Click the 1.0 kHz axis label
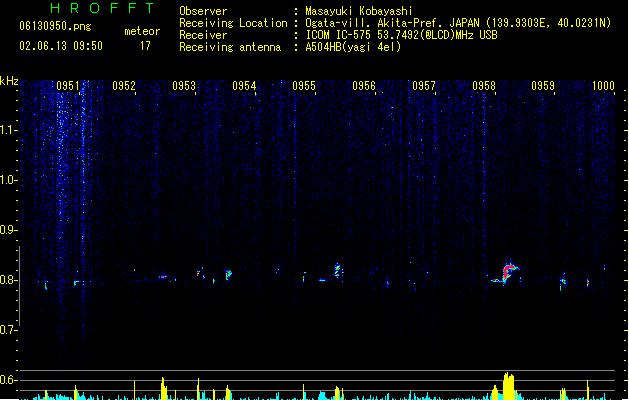Viewport: 629px width, 400px height. (x=9, y=180)
